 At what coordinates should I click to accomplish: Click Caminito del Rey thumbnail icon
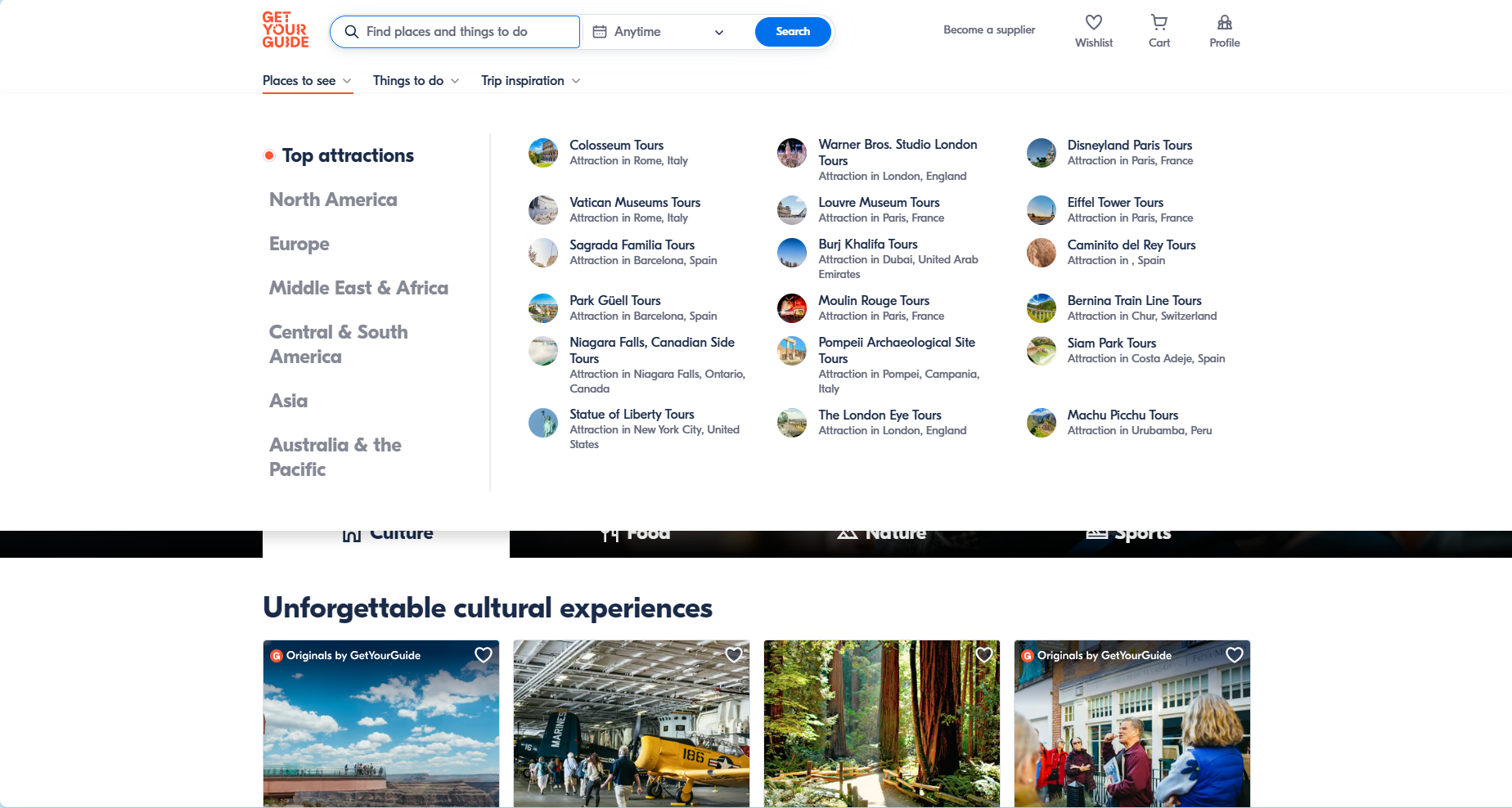[1042, 253]
